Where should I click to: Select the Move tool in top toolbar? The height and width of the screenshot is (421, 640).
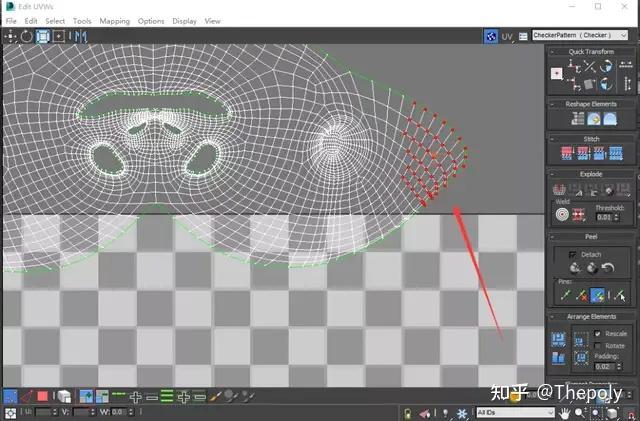point(10,37)
